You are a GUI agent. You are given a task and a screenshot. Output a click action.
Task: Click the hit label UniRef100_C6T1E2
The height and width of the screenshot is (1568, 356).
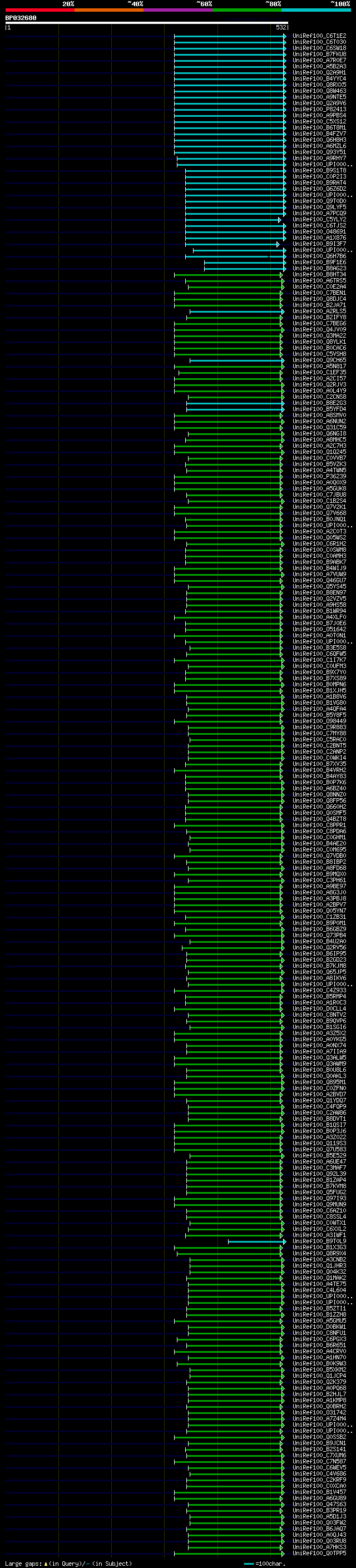point(319,36)
